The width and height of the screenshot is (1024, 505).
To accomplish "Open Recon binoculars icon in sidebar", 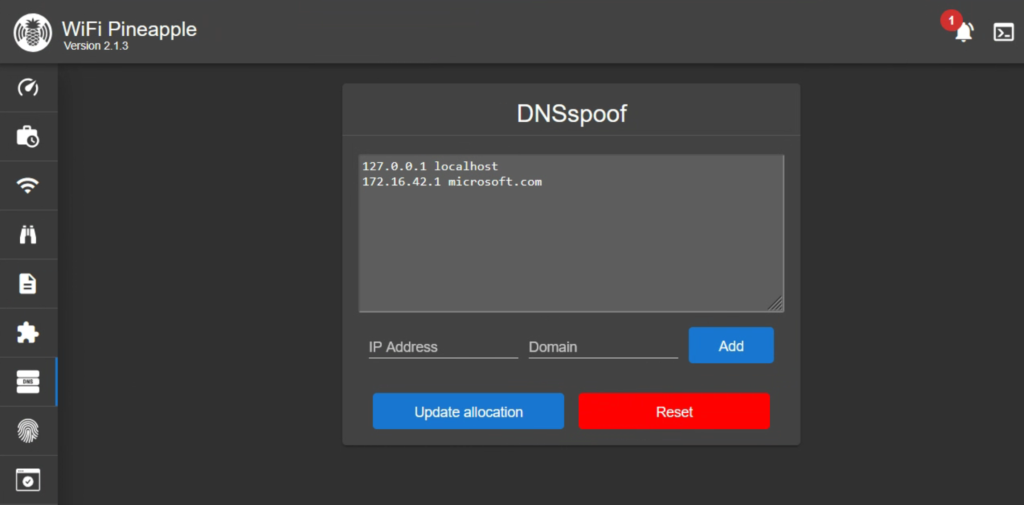I will [27, 235].
